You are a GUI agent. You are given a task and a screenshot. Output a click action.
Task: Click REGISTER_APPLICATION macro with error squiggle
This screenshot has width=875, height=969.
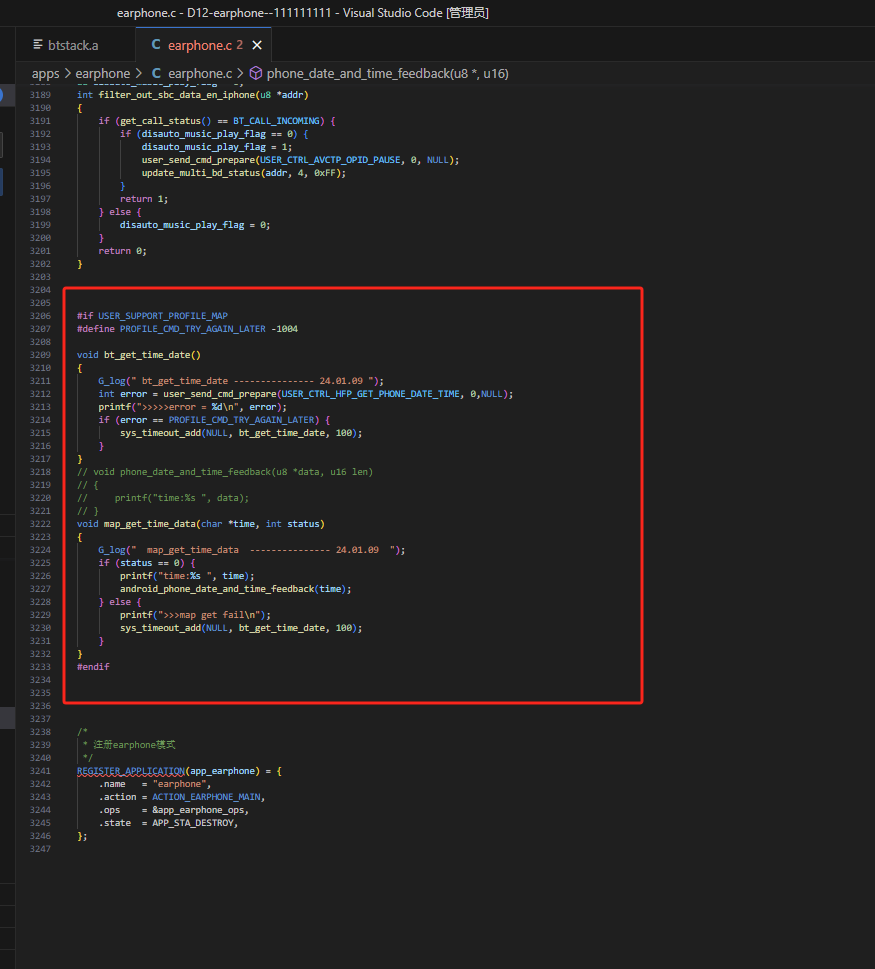coord(130,771)
